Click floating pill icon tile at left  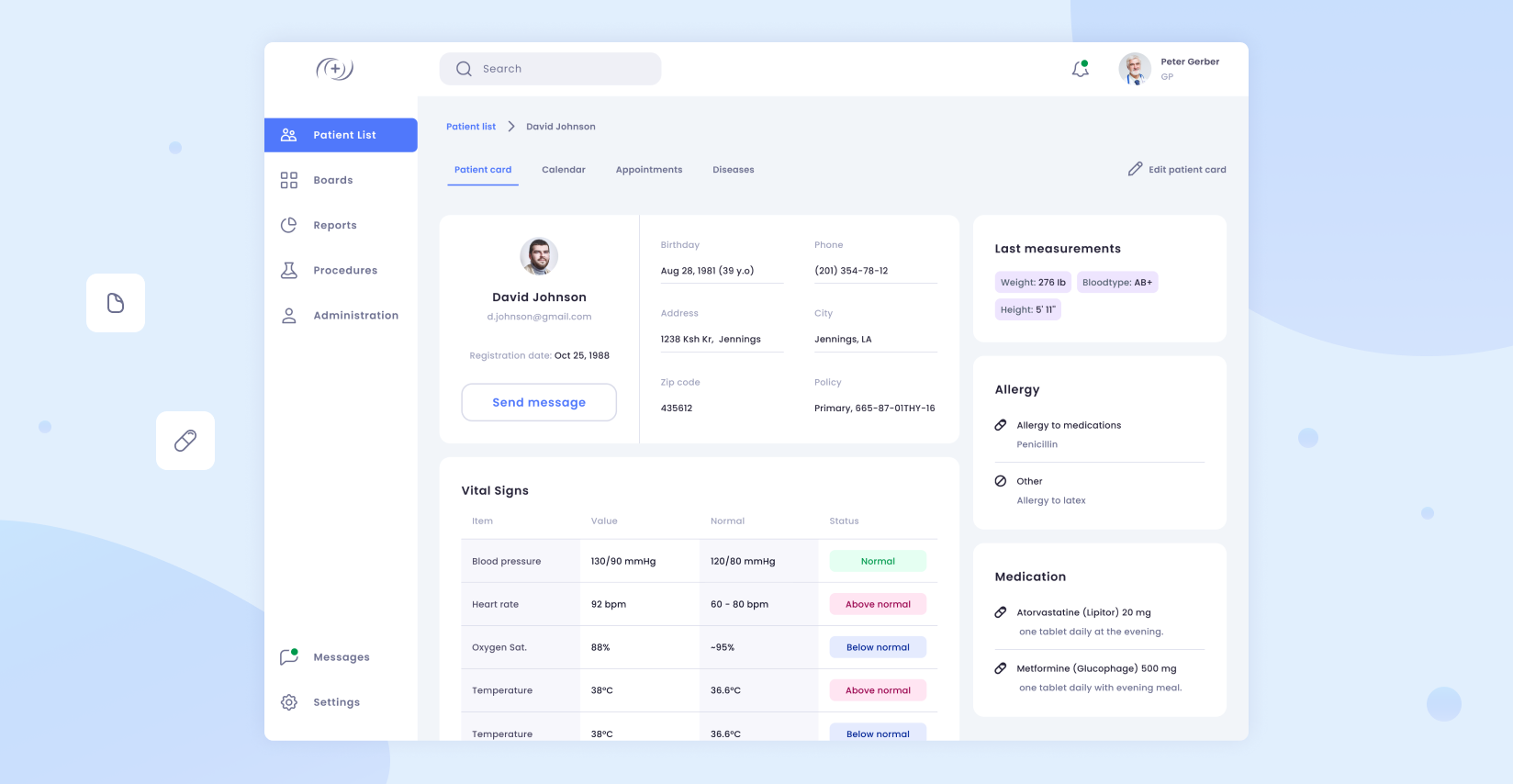(x=185, y=441)
